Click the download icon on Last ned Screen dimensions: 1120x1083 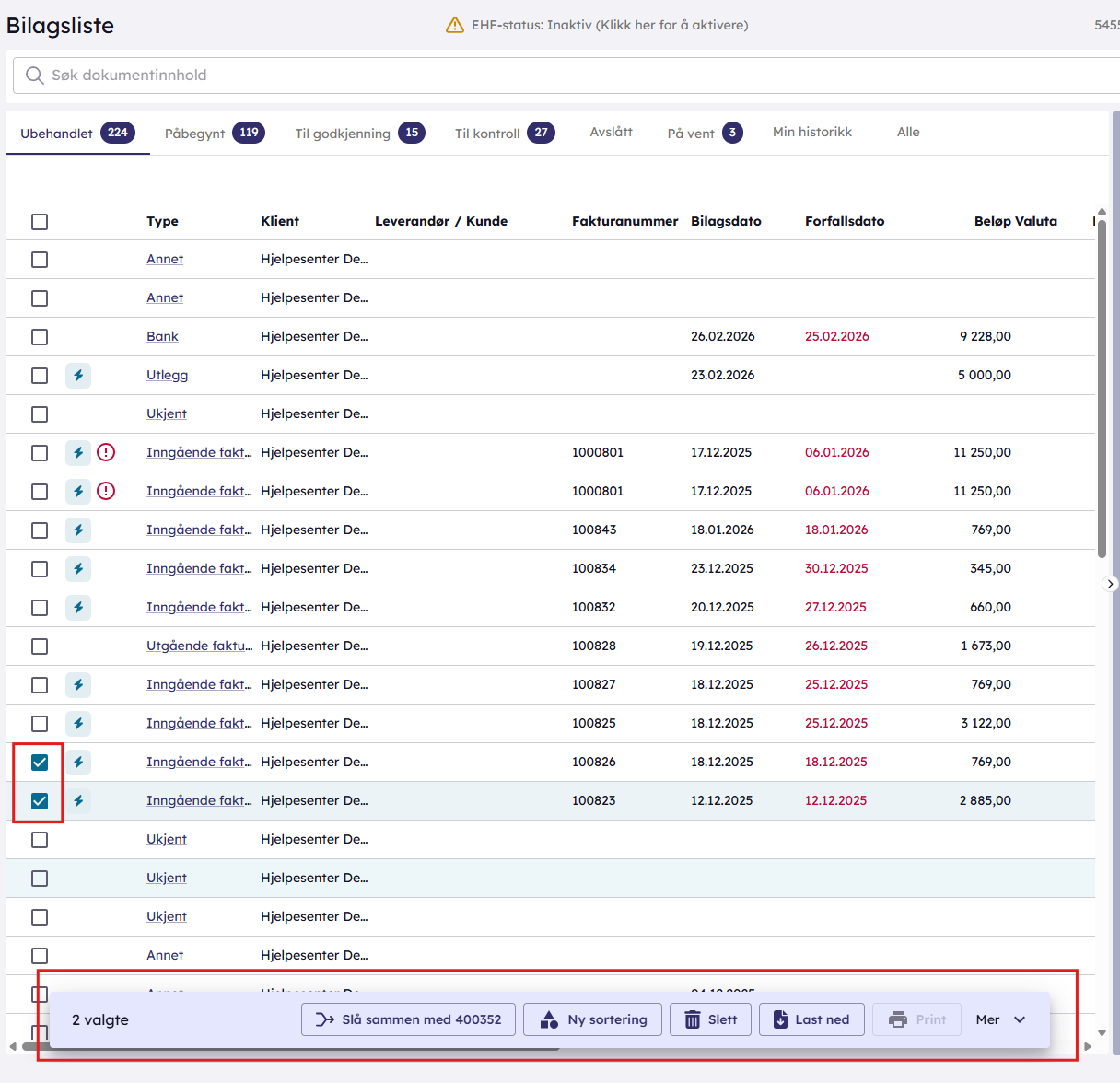(x=780, y=1019)
